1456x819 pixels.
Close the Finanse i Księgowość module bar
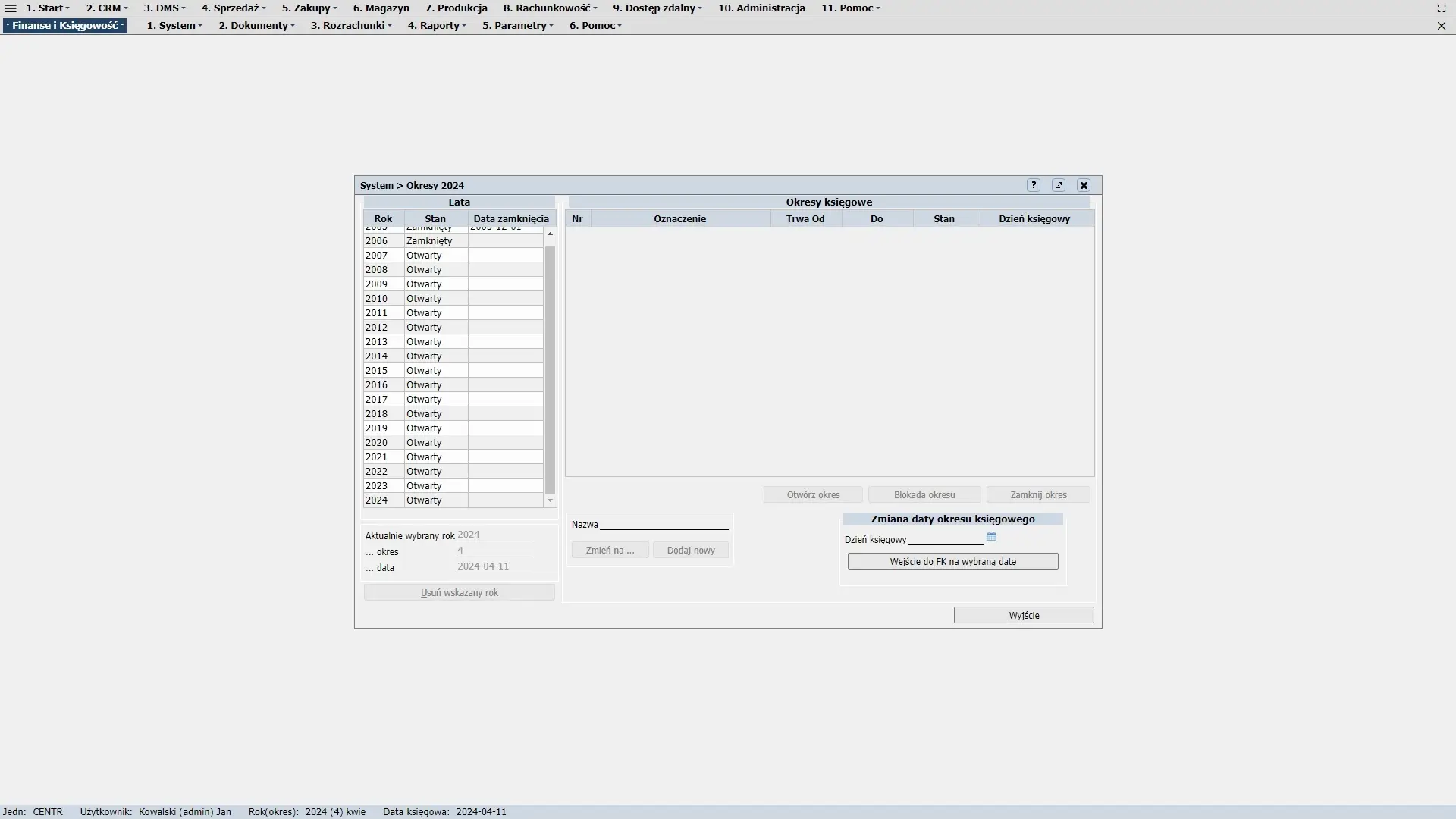(x=1442, y=26)
